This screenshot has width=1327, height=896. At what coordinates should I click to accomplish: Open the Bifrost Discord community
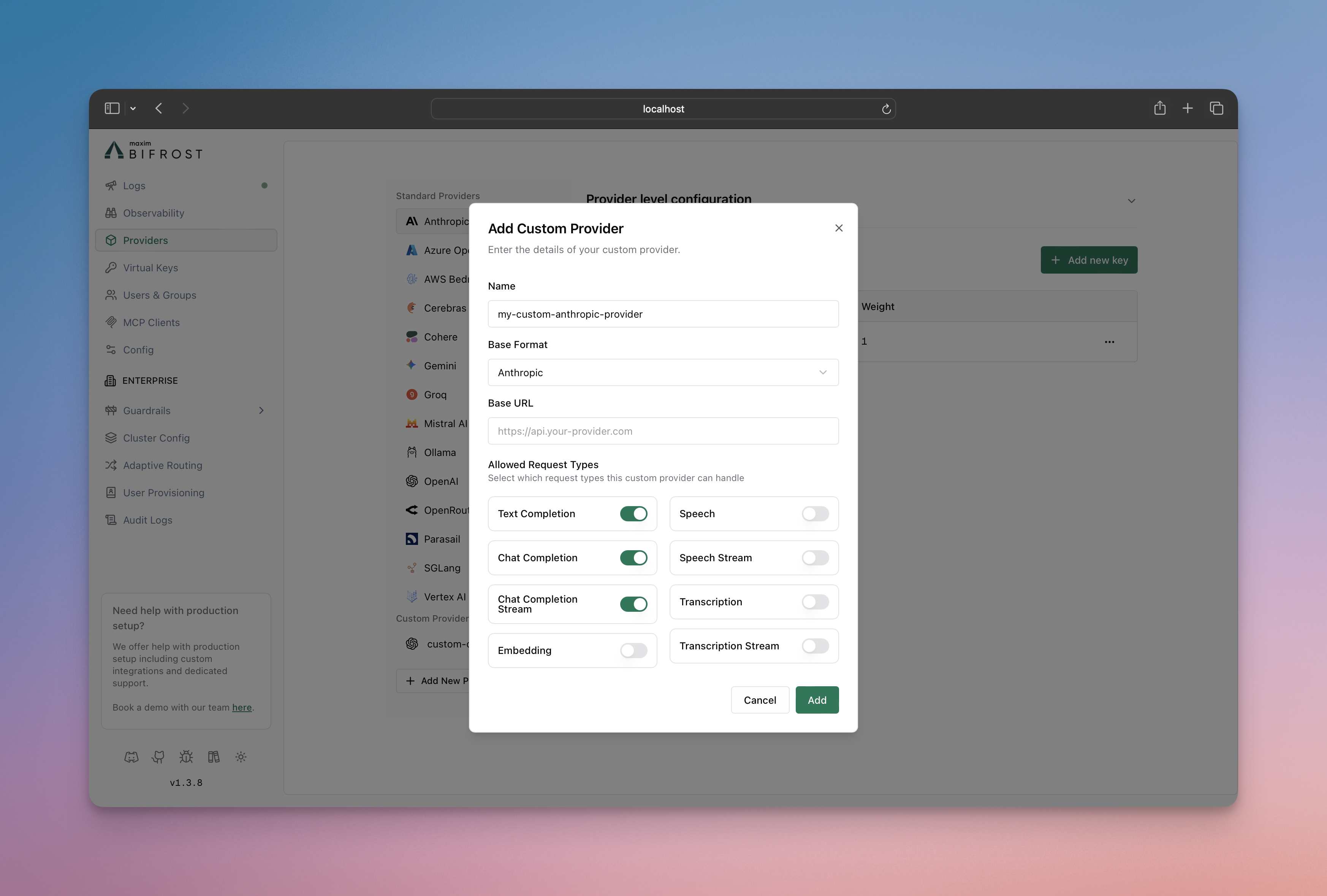[131, 757]
